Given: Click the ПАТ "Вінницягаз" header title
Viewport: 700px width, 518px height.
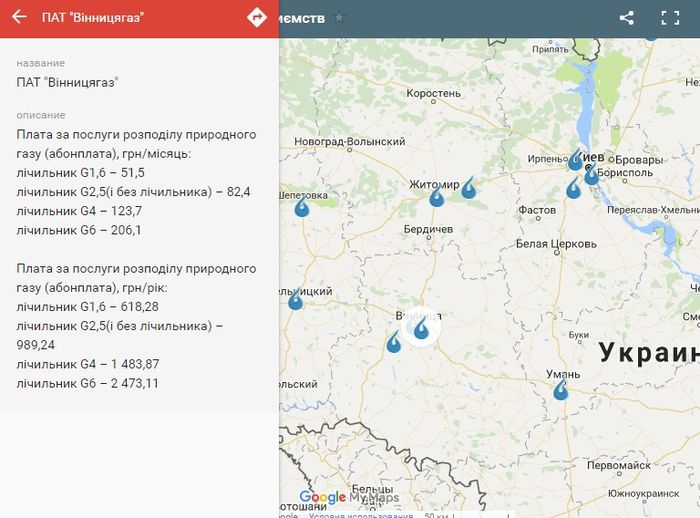Looking at the screenshot, I should click(93, 17).
